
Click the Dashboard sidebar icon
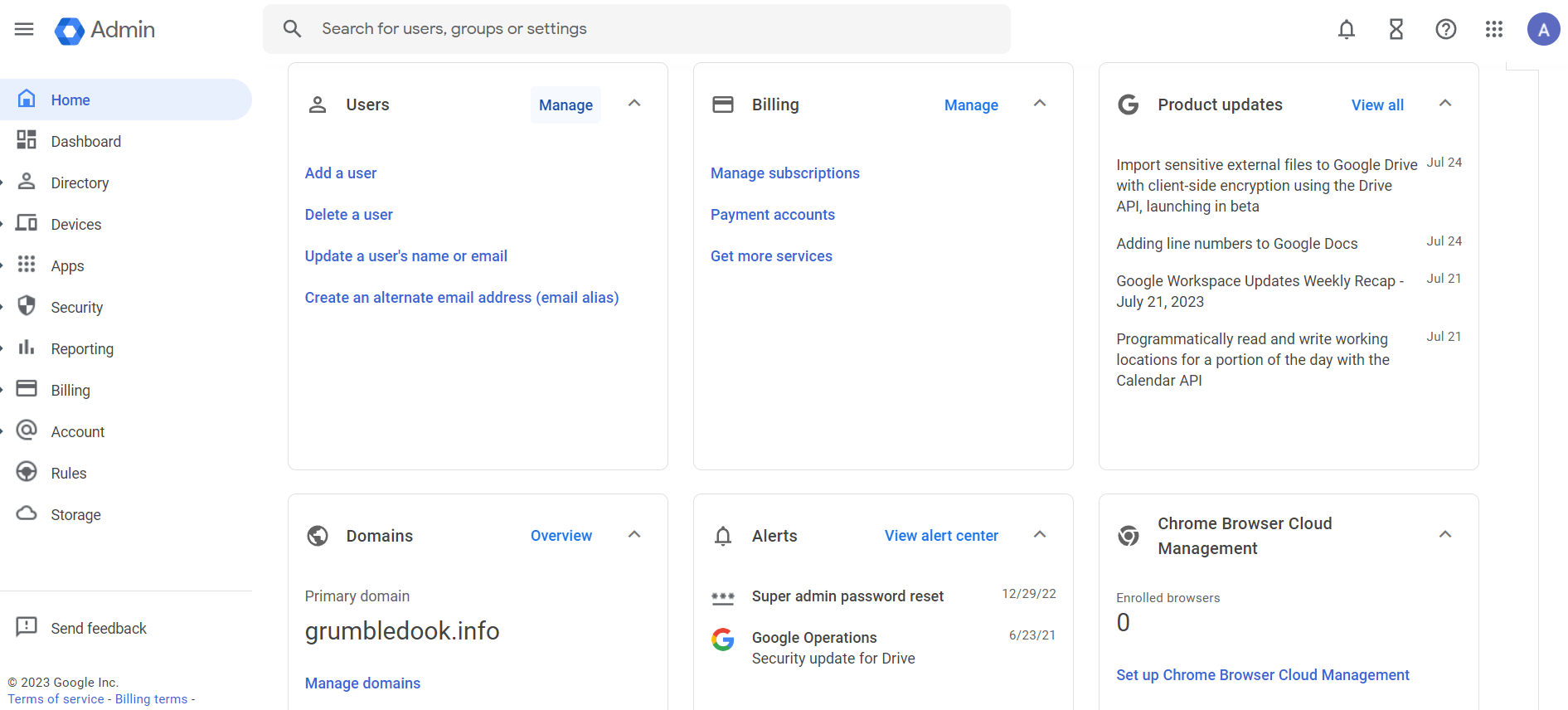point(27,140)
